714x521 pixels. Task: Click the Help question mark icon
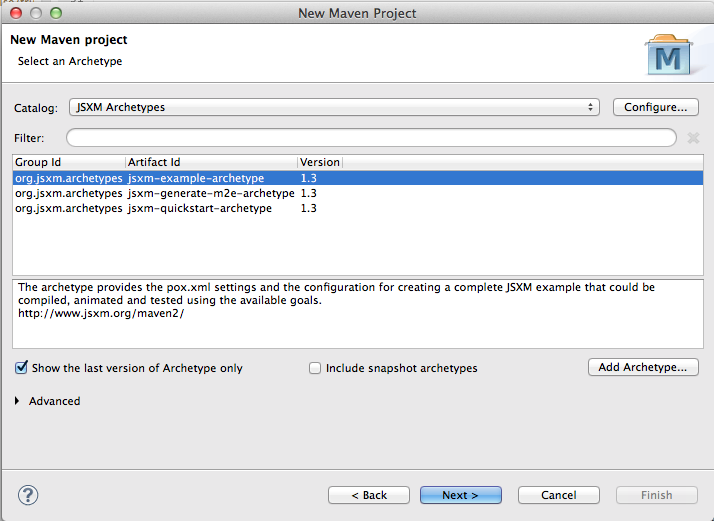[x=28, y=495]
